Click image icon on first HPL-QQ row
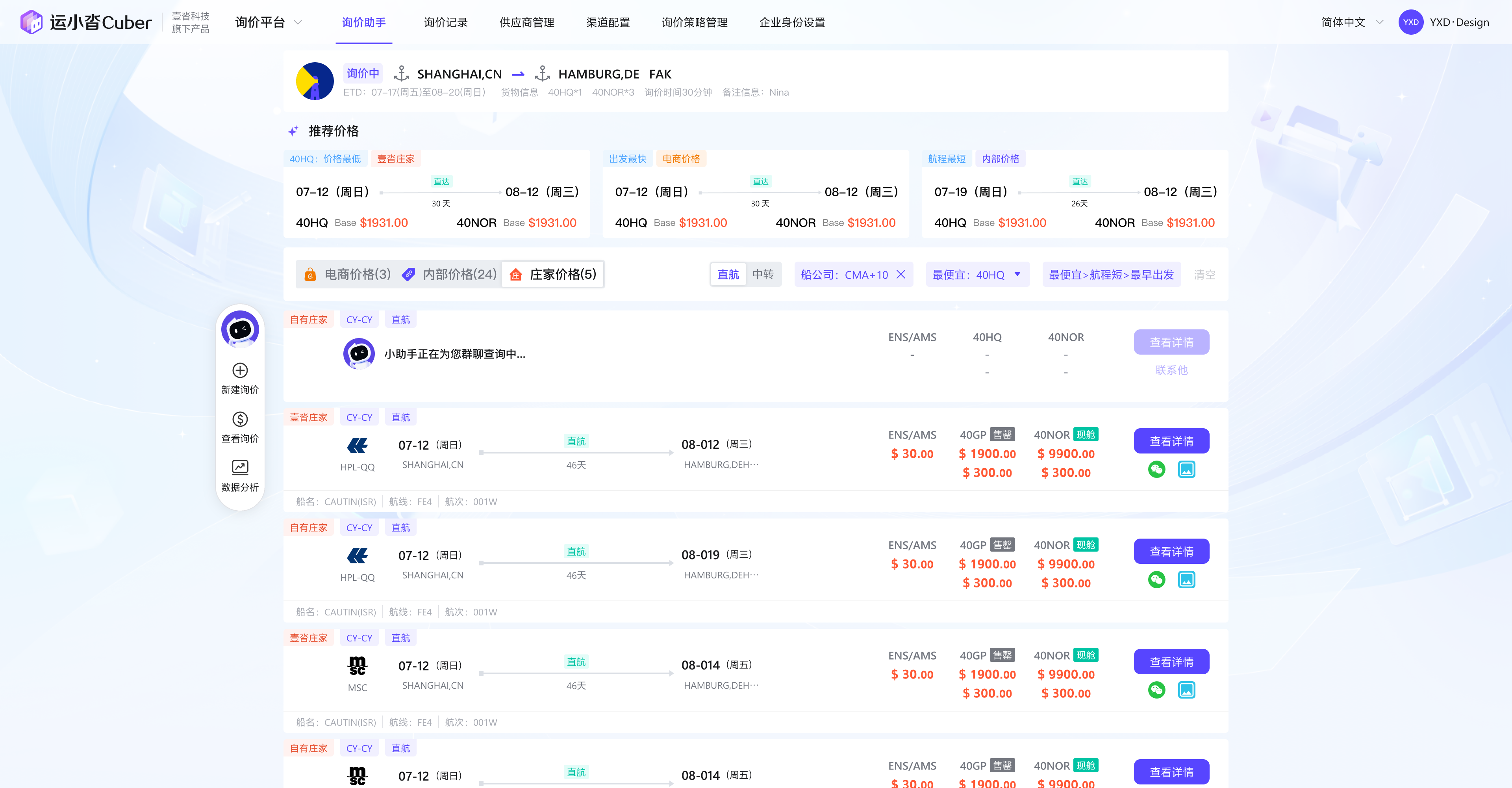1512x788 pixels. tap(1186, 470)
